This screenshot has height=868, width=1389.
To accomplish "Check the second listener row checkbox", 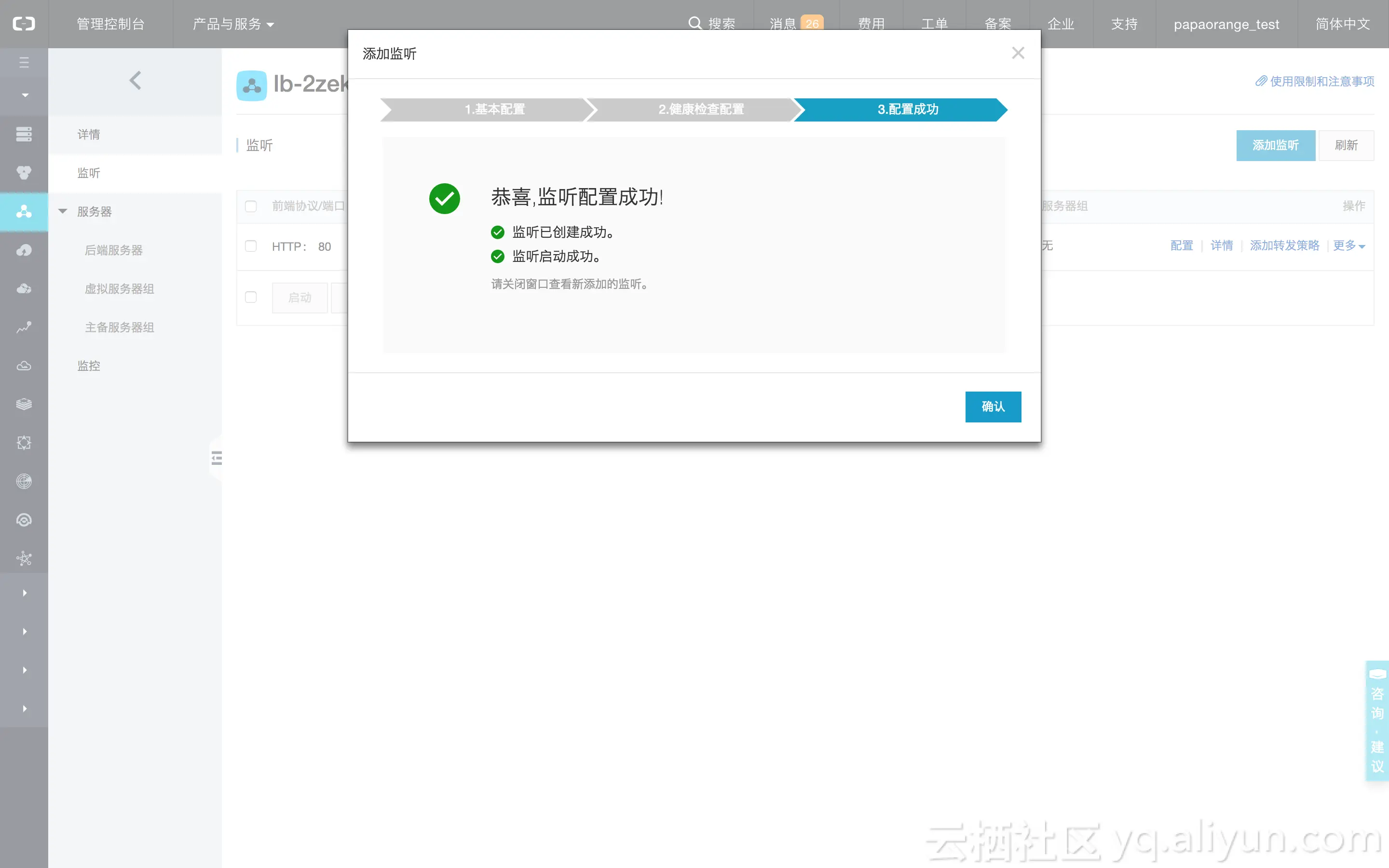I will pyautogui.click(x=251, y=298).
